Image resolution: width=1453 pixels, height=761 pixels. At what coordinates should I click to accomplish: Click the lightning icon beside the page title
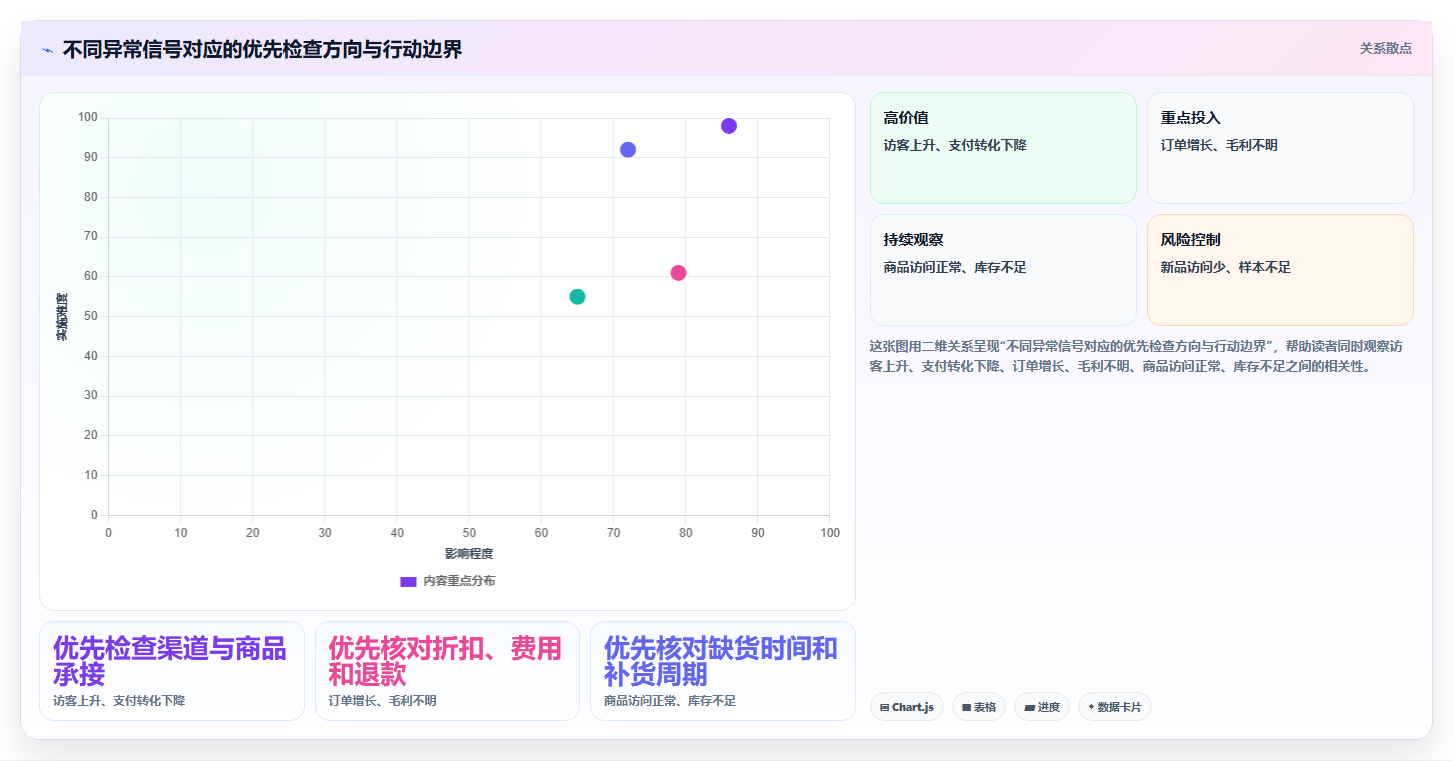47,50
